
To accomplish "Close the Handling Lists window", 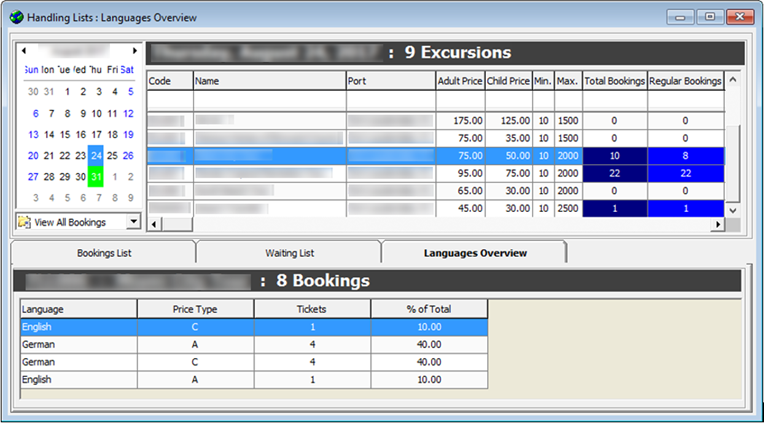I will tap(740, 17).
